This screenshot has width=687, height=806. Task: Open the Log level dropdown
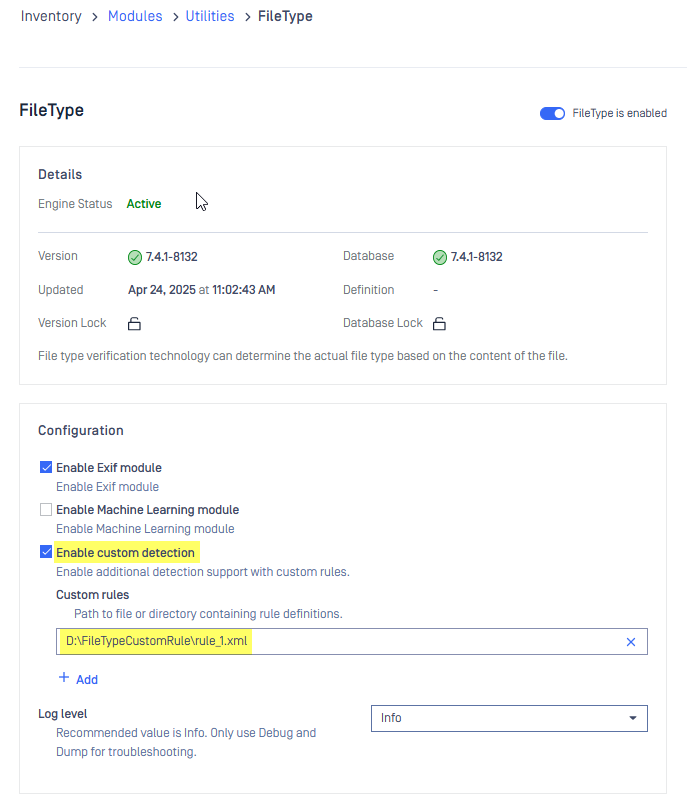[509, 718]
